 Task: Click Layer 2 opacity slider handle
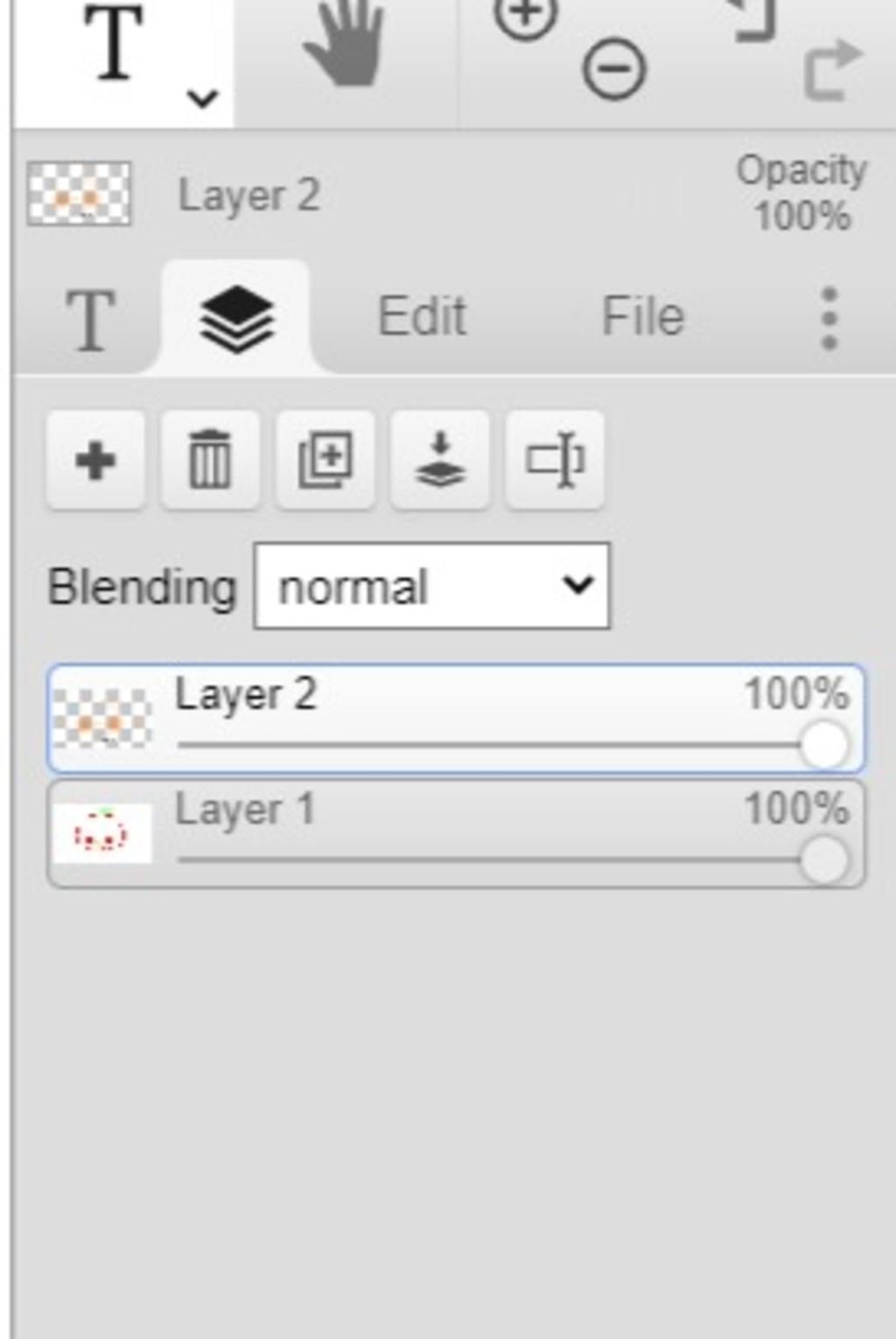824,745
